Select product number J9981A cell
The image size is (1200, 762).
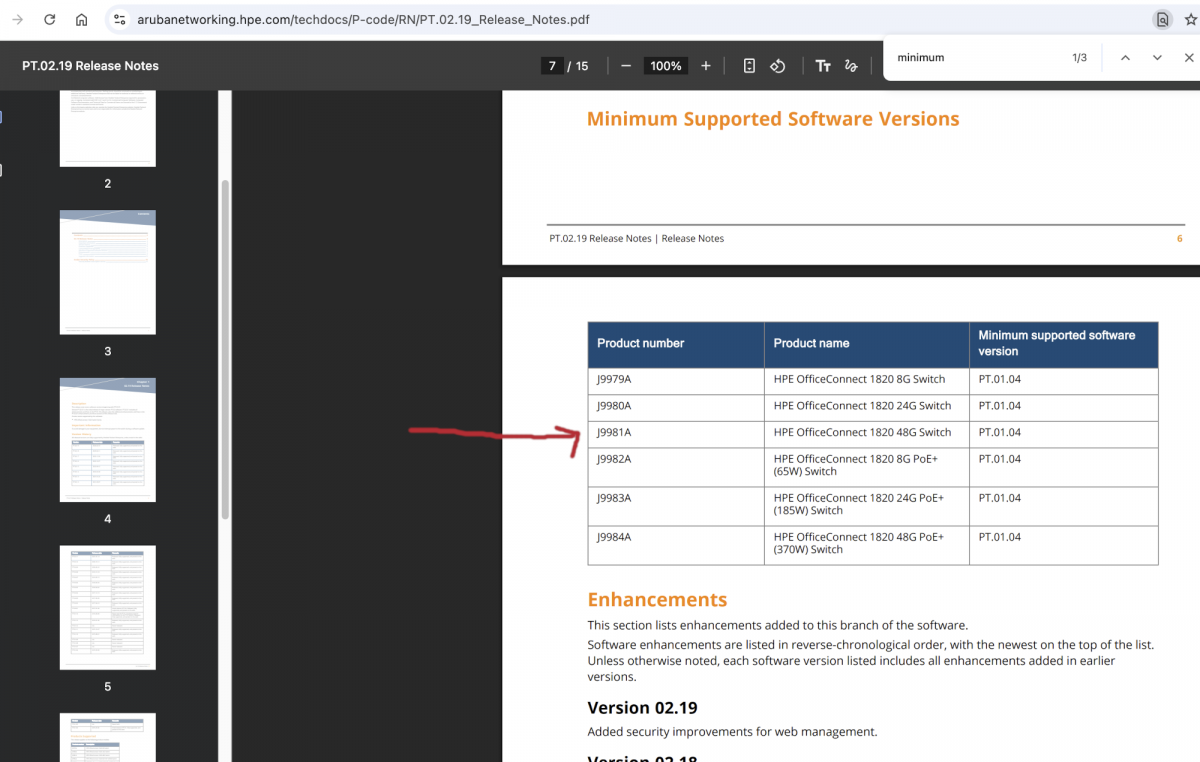676,433
